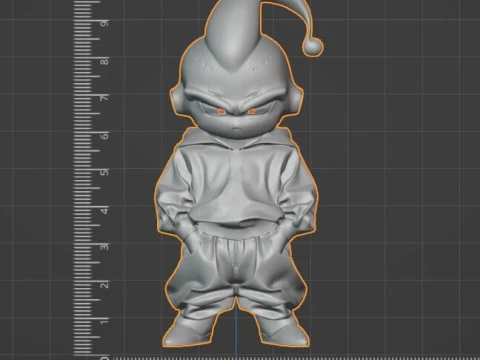Click the ruler mark labeled 8
480x360 pixels.
point(105,62)
